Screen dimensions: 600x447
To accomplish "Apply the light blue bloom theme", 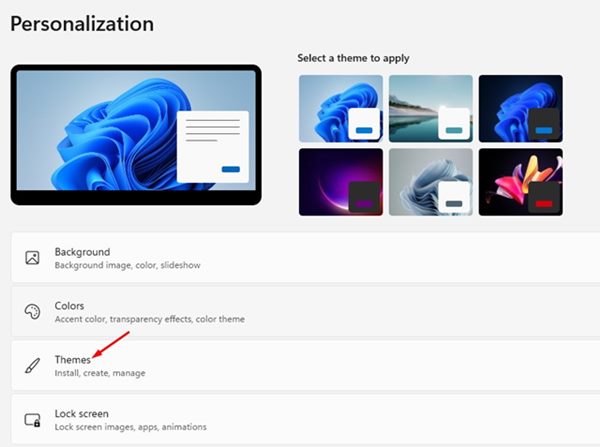I will click(x=341, y=109).
